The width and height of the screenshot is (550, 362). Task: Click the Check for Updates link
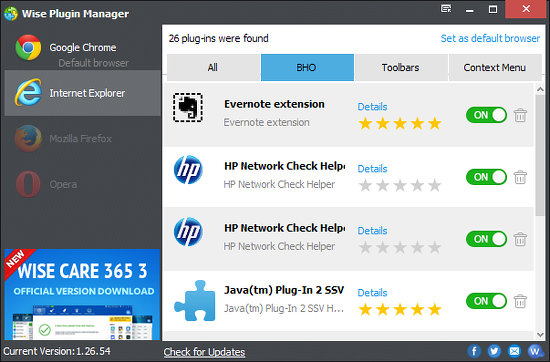[204, 352]
